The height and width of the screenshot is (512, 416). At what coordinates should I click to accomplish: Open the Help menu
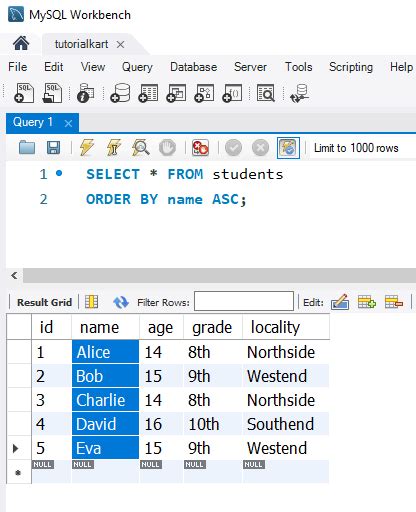(x=402, y=67)
